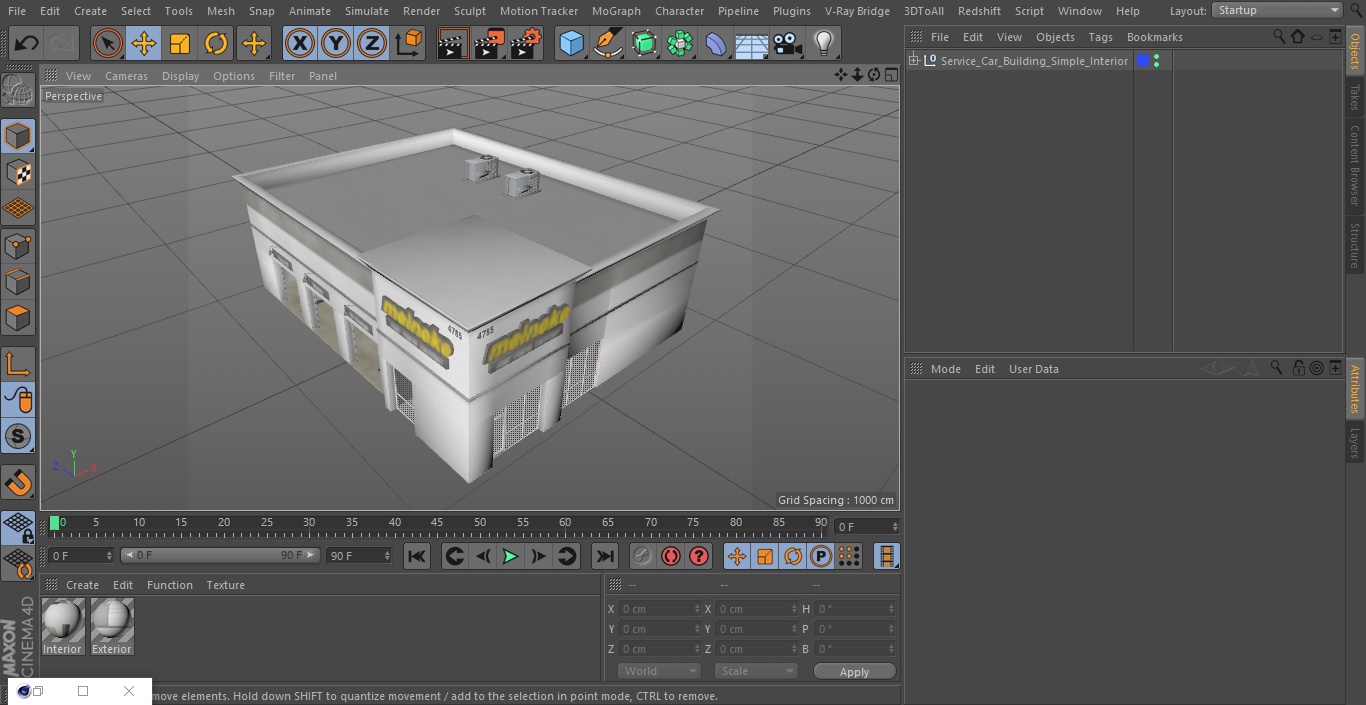Toggle Snap Enable magnet
Viewport: 1366px width, 705px height.
[x=18, y=482]
